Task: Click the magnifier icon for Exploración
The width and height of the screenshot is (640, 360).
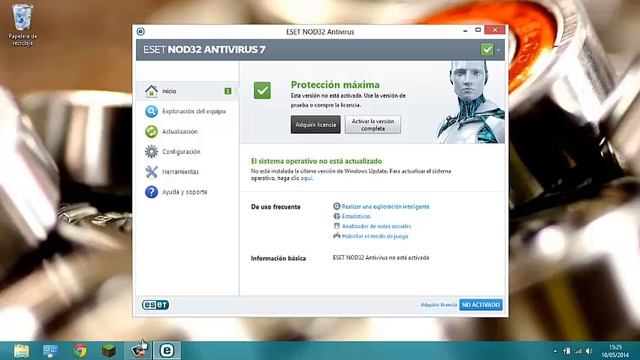Action: pos(151,111)
